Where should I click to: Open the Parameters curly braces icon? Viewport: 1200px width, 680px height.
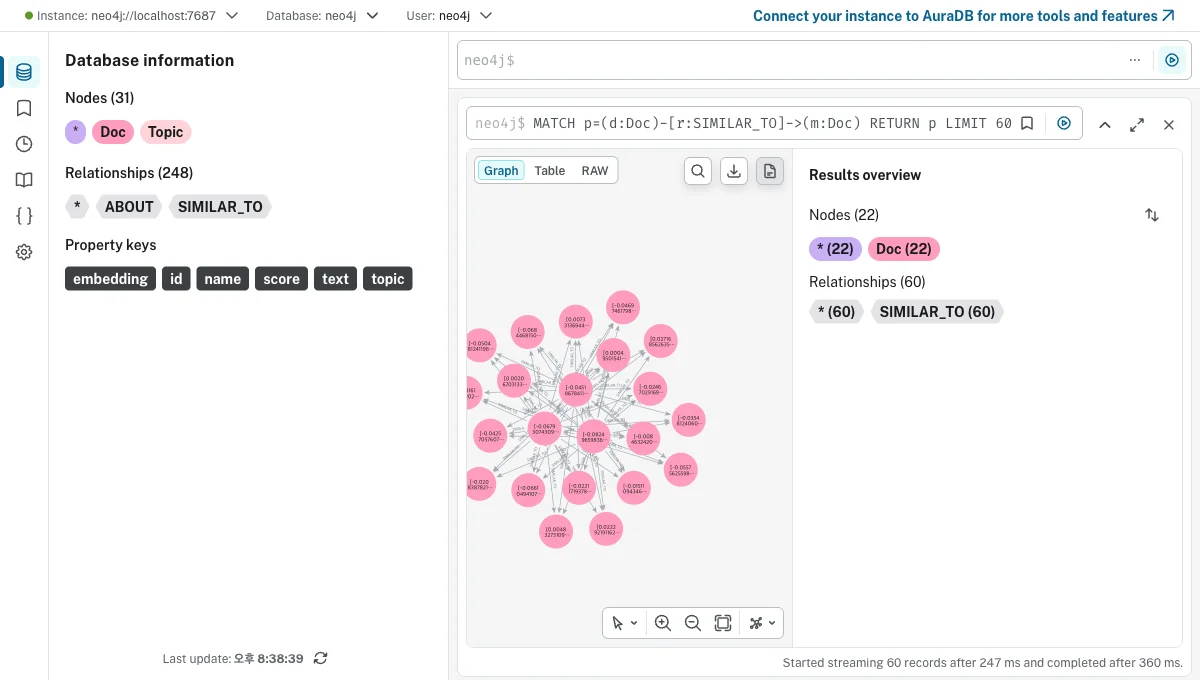click(24, 216)
